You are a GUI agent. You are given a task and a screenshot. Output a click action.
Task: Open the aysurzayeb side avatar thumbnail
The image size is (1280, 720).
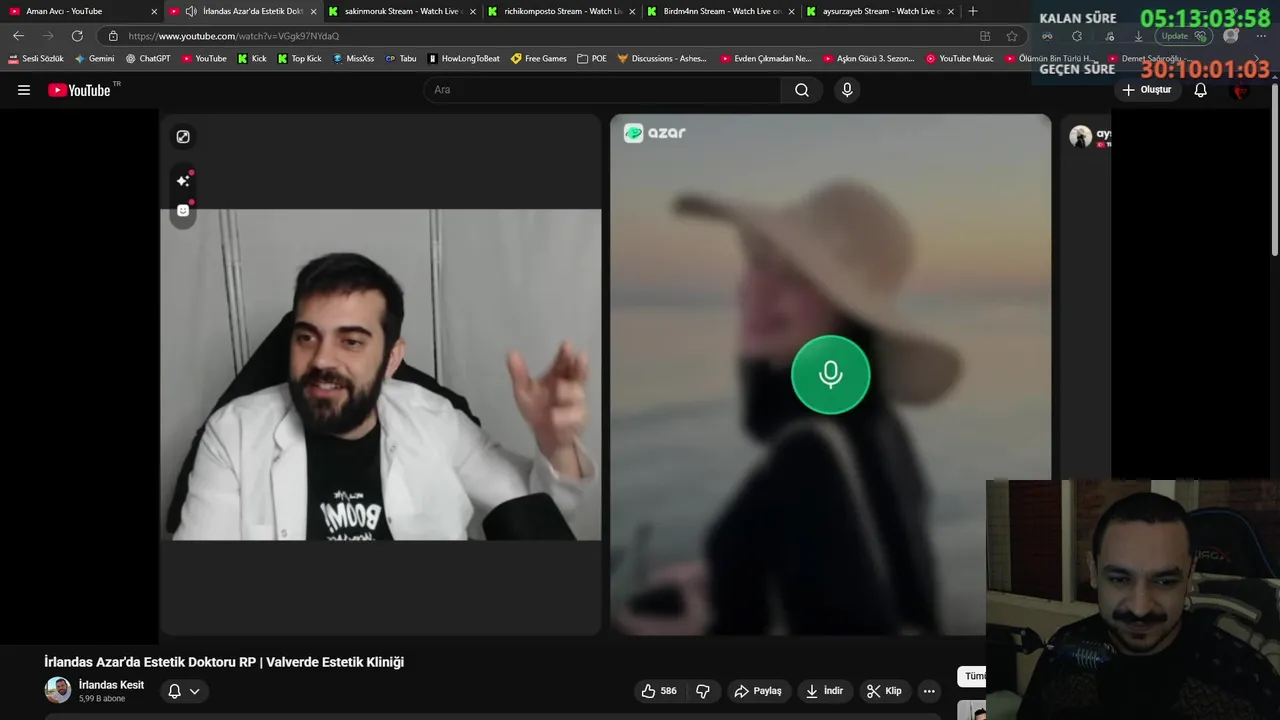click(1080, 137)
